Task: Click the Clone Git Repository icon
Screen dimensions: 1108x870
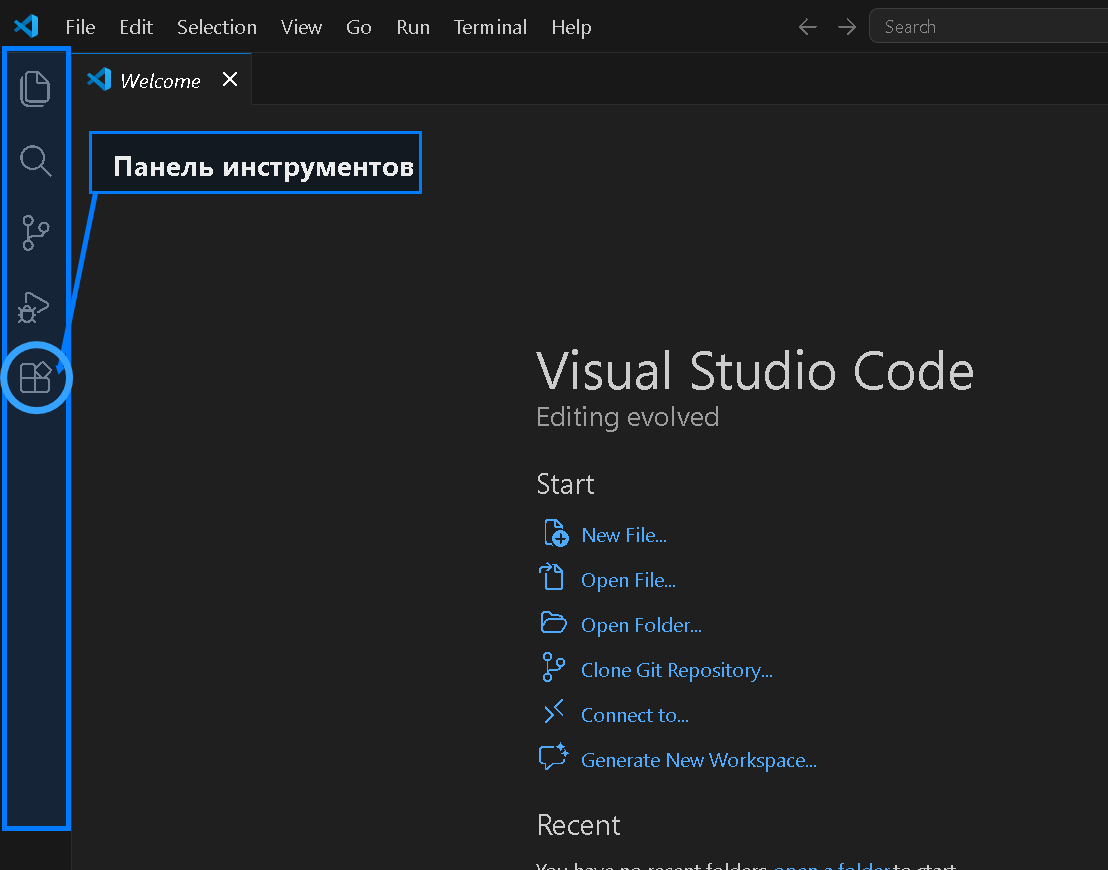Action: 553,667
